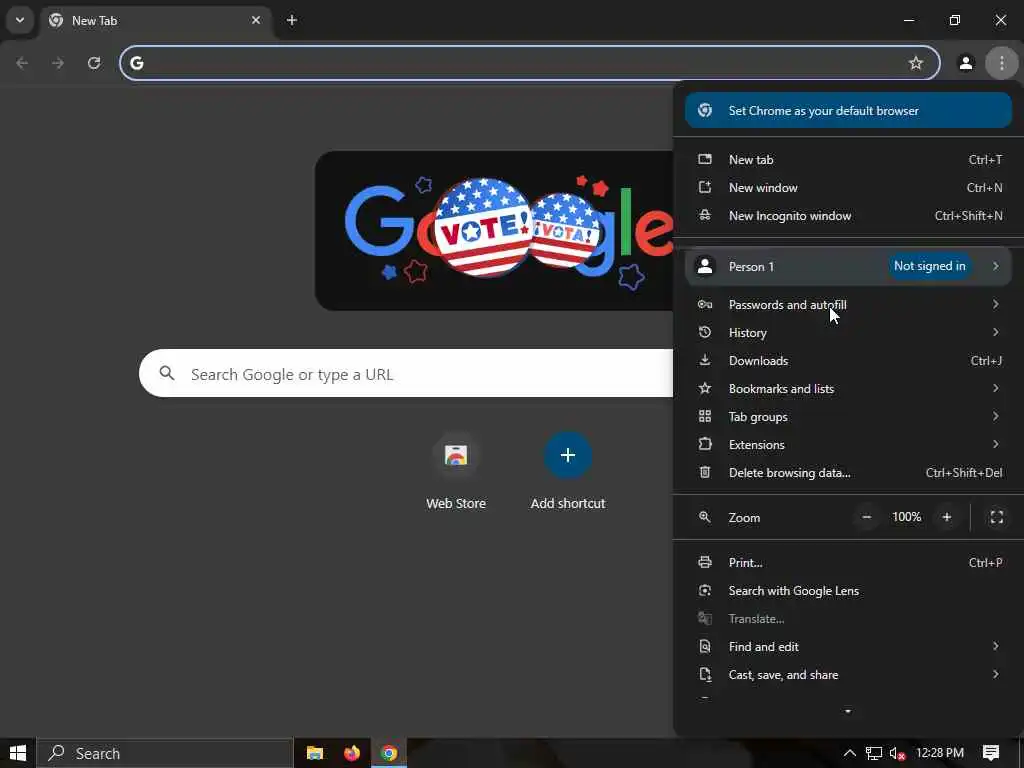Show hidden system tray icons
Viewport: 1024px width, 768px height.
coord(849,753)
